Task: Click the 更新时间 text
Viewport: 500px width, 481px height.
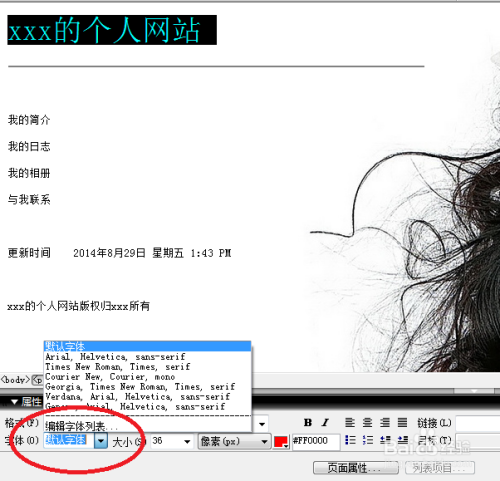Action: (29, 253)
